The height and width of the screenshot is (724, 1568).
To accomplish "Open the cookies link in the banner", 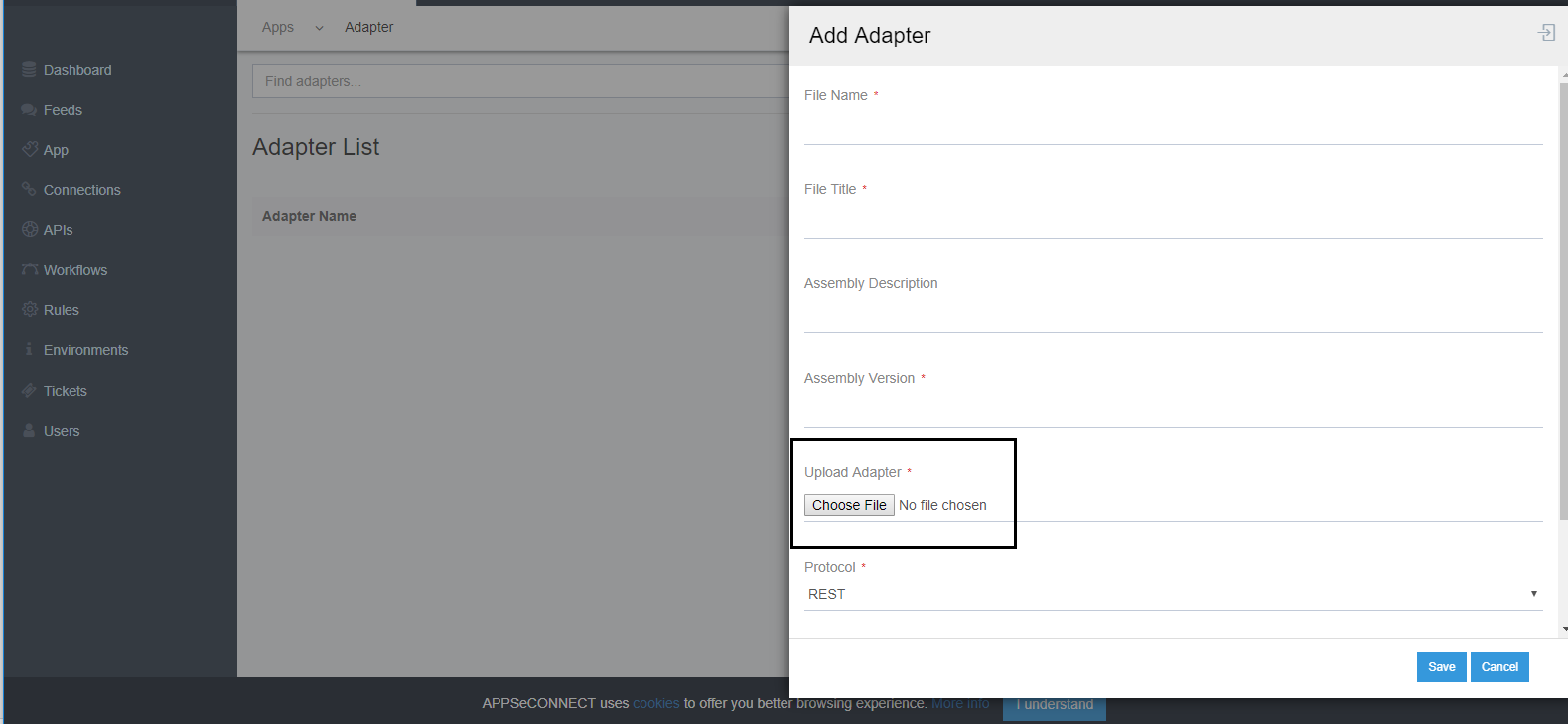I will pos(656,703).
